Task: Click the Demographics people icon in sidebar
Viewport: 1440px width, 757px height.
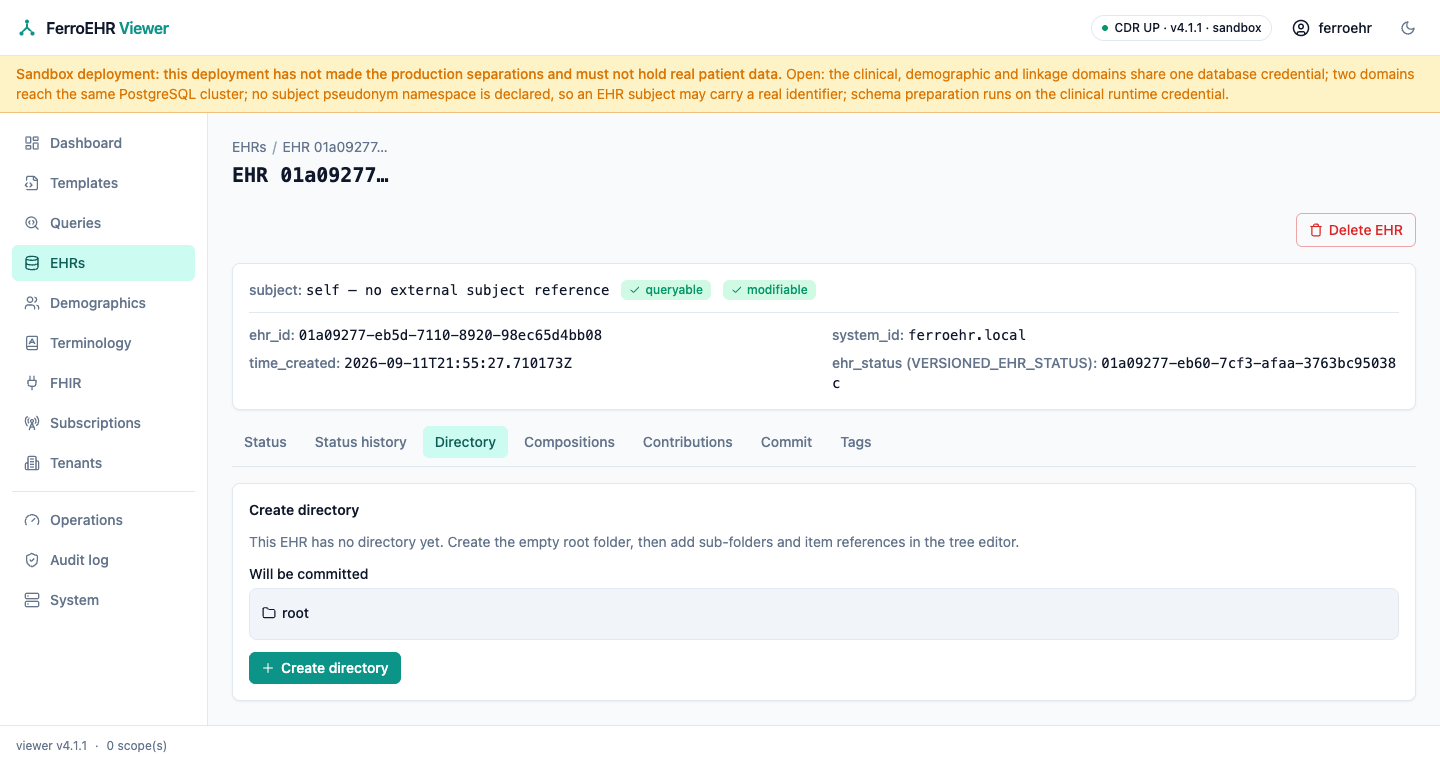Action: [32, 303]
